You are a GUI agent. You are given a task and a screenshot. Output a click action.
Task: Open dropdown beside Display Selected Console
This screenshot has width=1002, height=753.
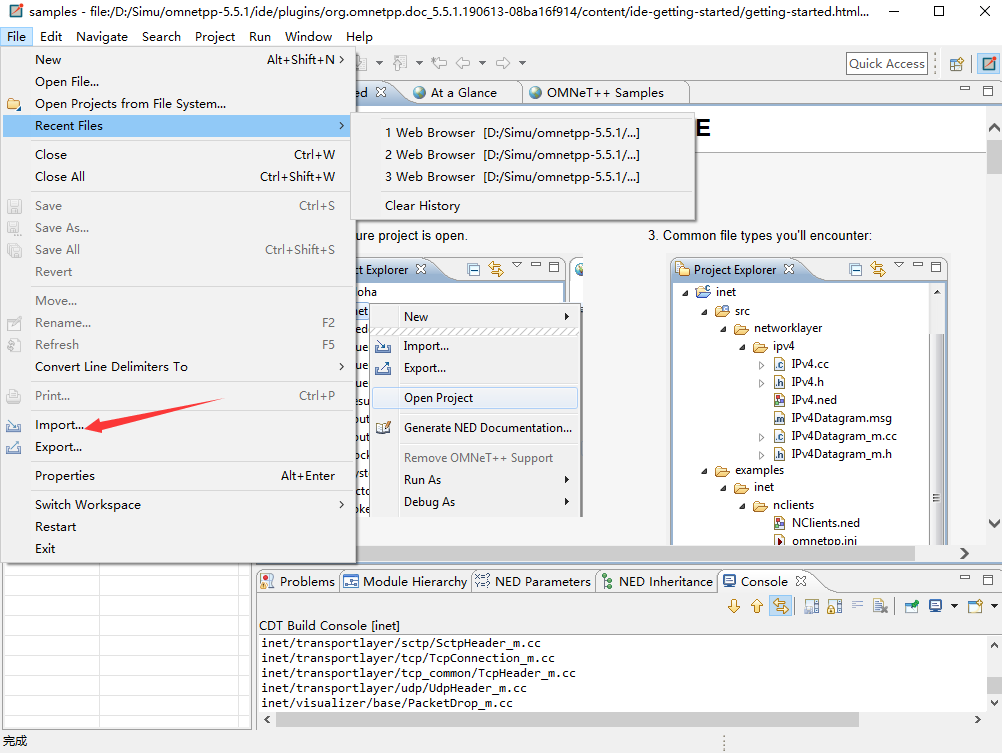click(x=954, y=606)
